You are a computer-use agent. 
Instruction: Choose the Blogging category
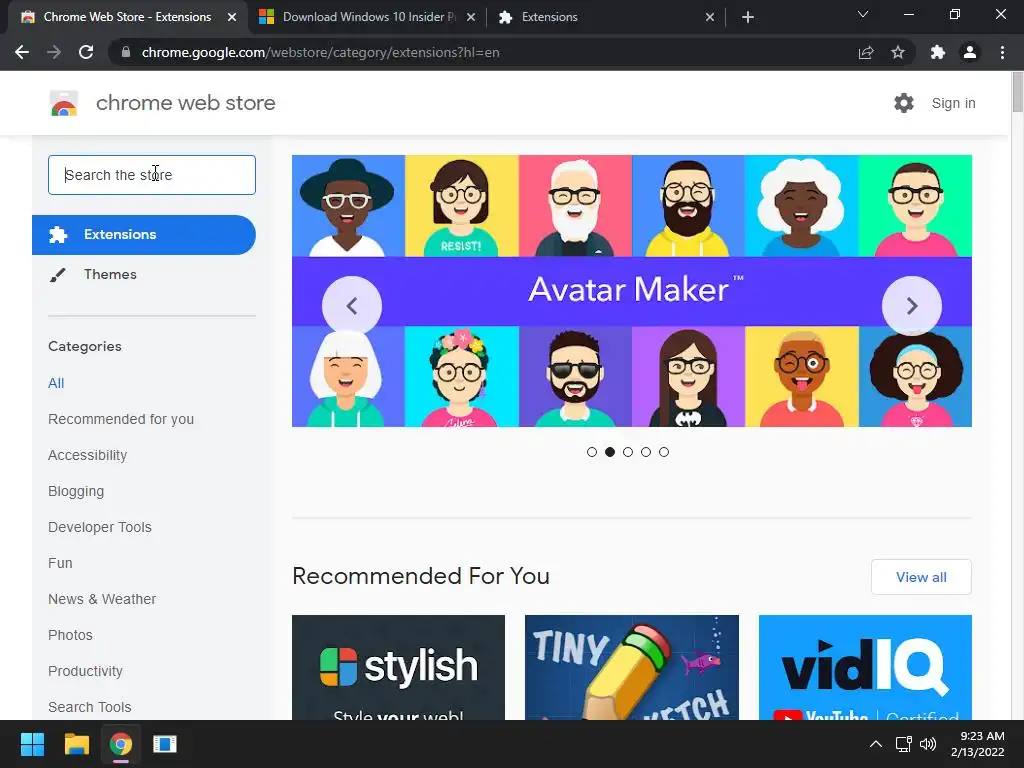[76, 491]
